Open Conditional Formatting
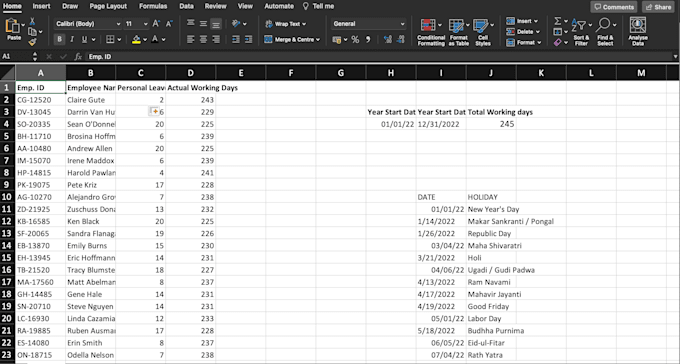This screenshot has height=364, width=680. (x=431, y=32)
